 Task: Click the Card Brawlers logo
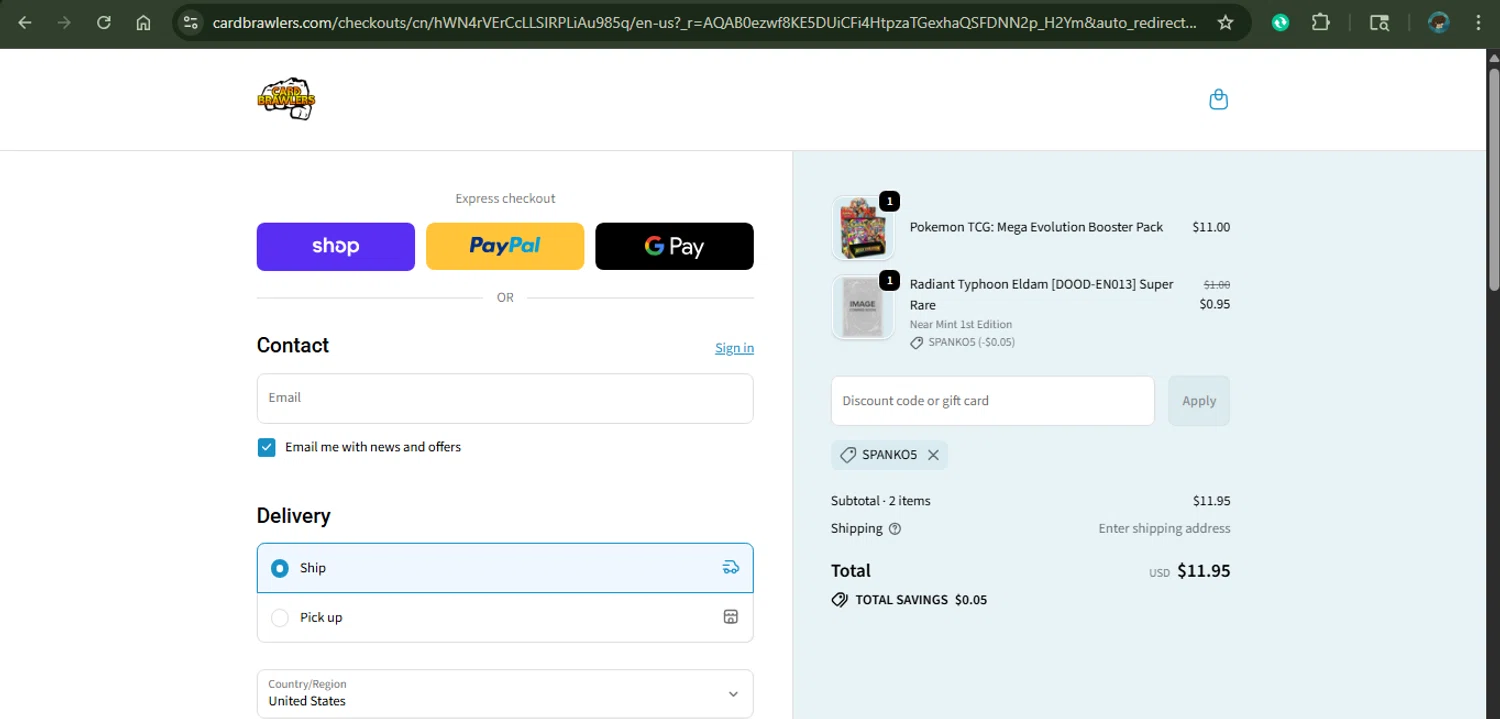click(286, 99)
